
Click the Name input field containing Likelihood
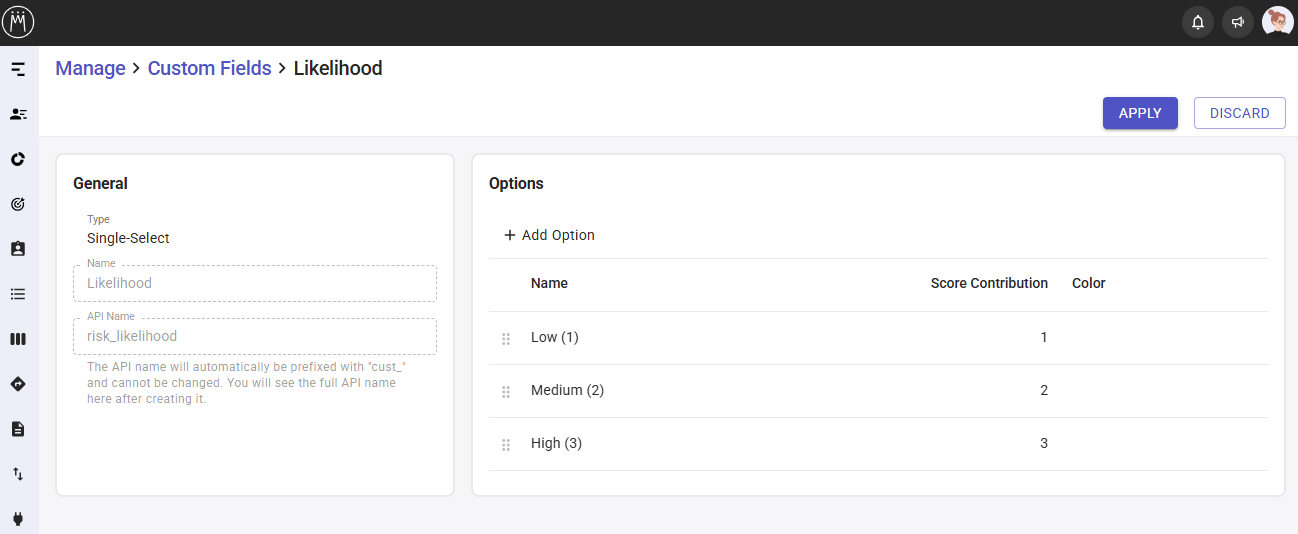254,283
